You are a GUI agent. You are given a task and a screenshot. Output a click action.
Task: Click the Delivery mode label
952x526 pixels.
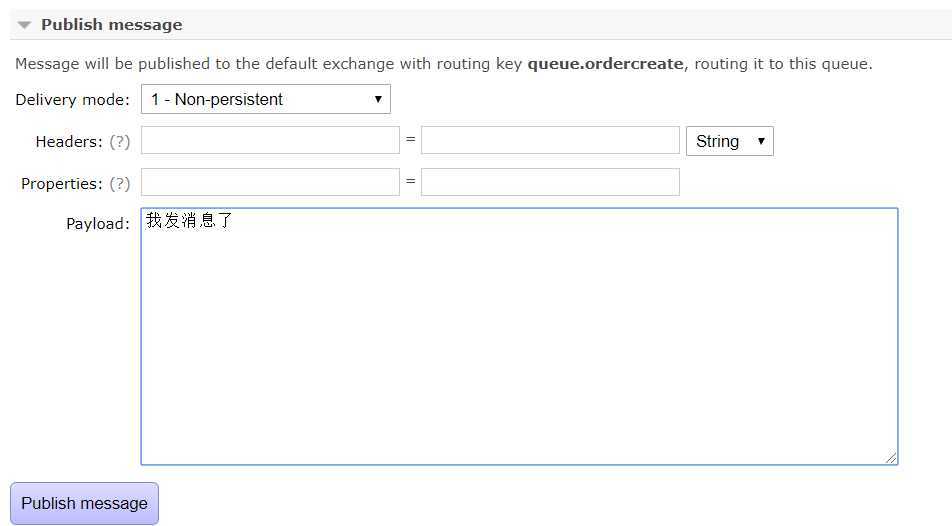tap(72, 100)
